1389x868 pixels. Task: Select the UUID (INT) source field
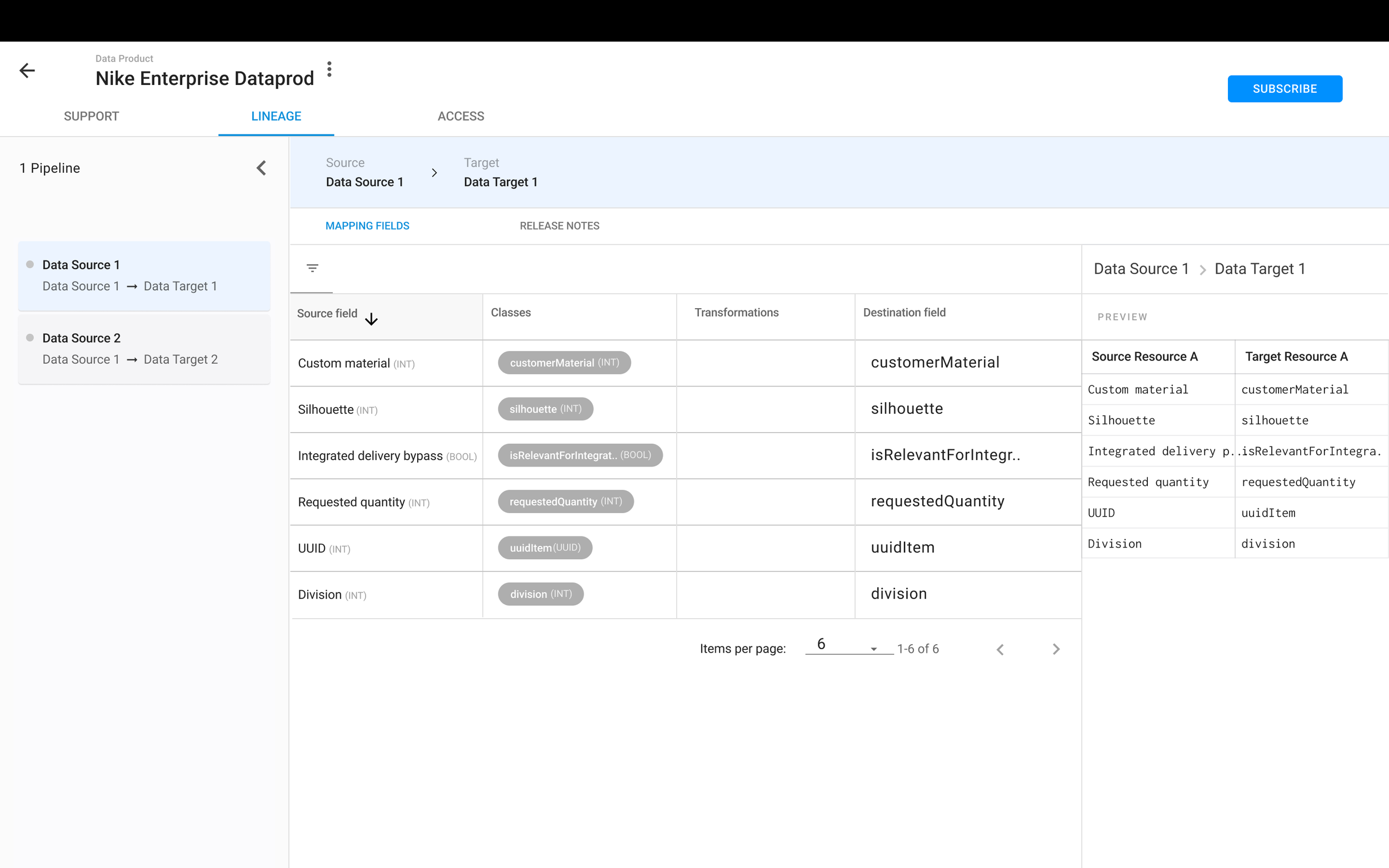click(x=324, y=548)
